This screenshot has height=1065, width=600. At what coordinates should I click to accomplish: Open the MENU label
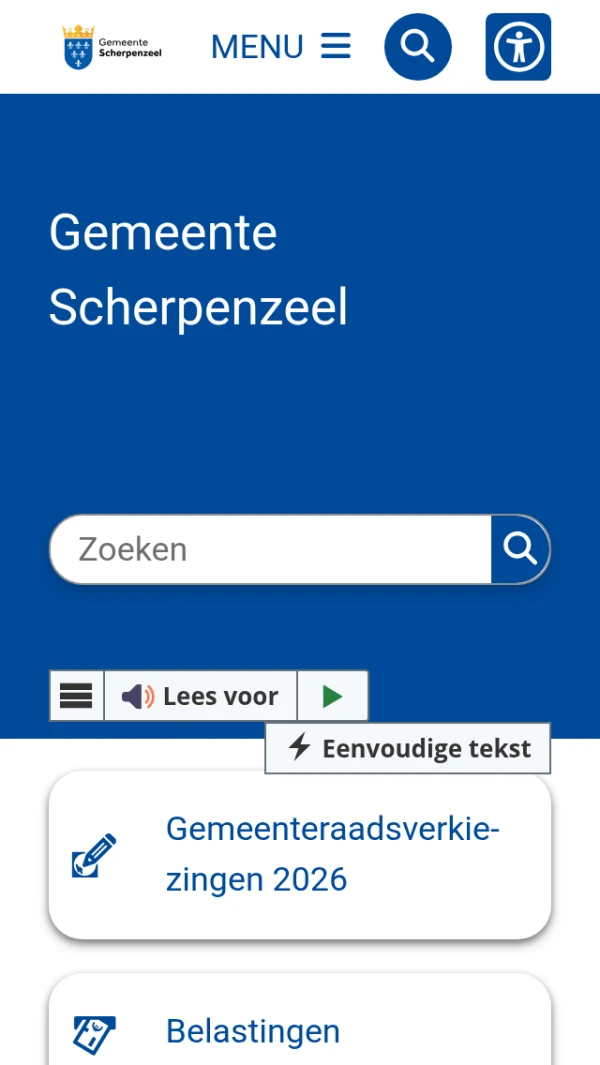point(257,47)
